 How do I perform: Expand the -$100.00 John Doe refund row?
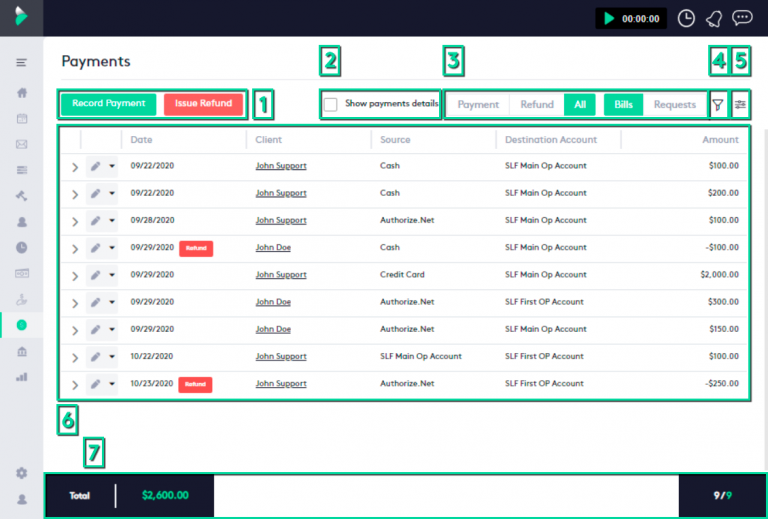pyautogui.click(x=75, y=249)
